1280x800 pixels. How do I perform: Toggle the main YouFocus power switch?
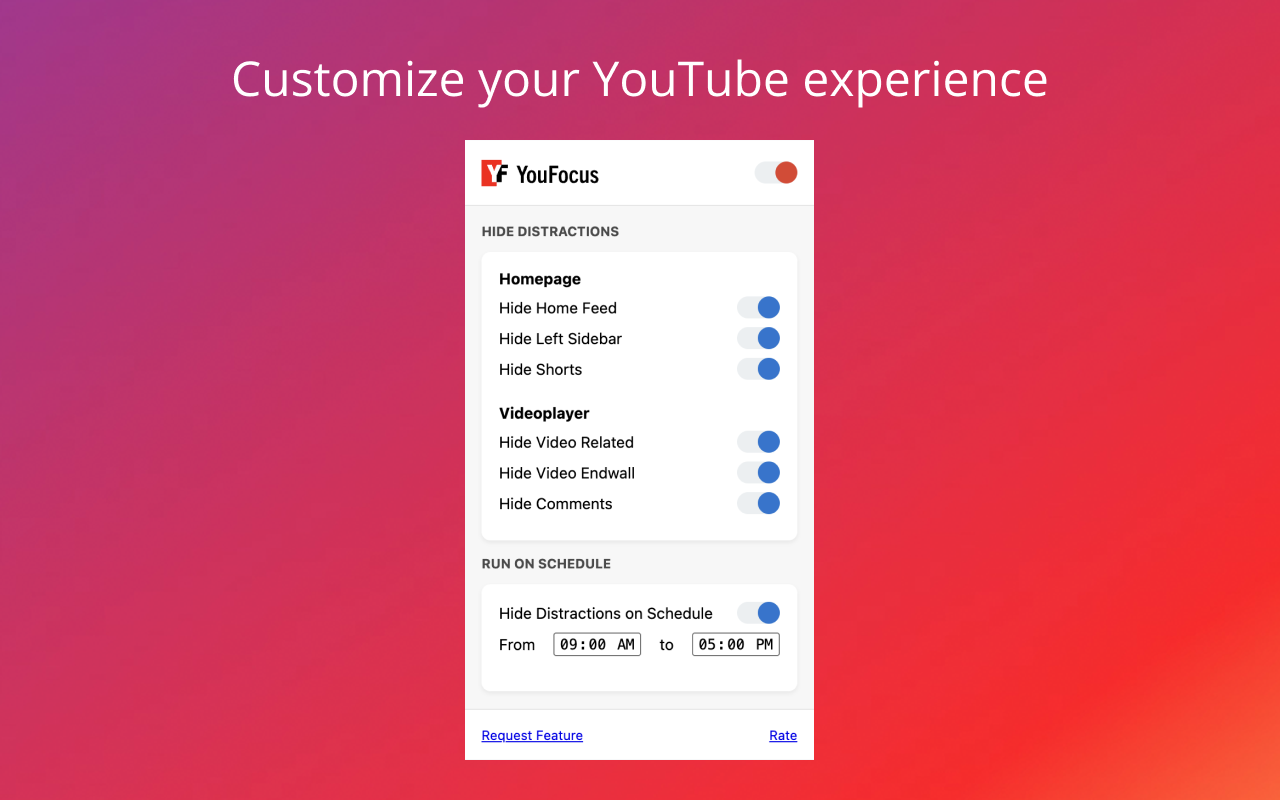tap(776, 173)
